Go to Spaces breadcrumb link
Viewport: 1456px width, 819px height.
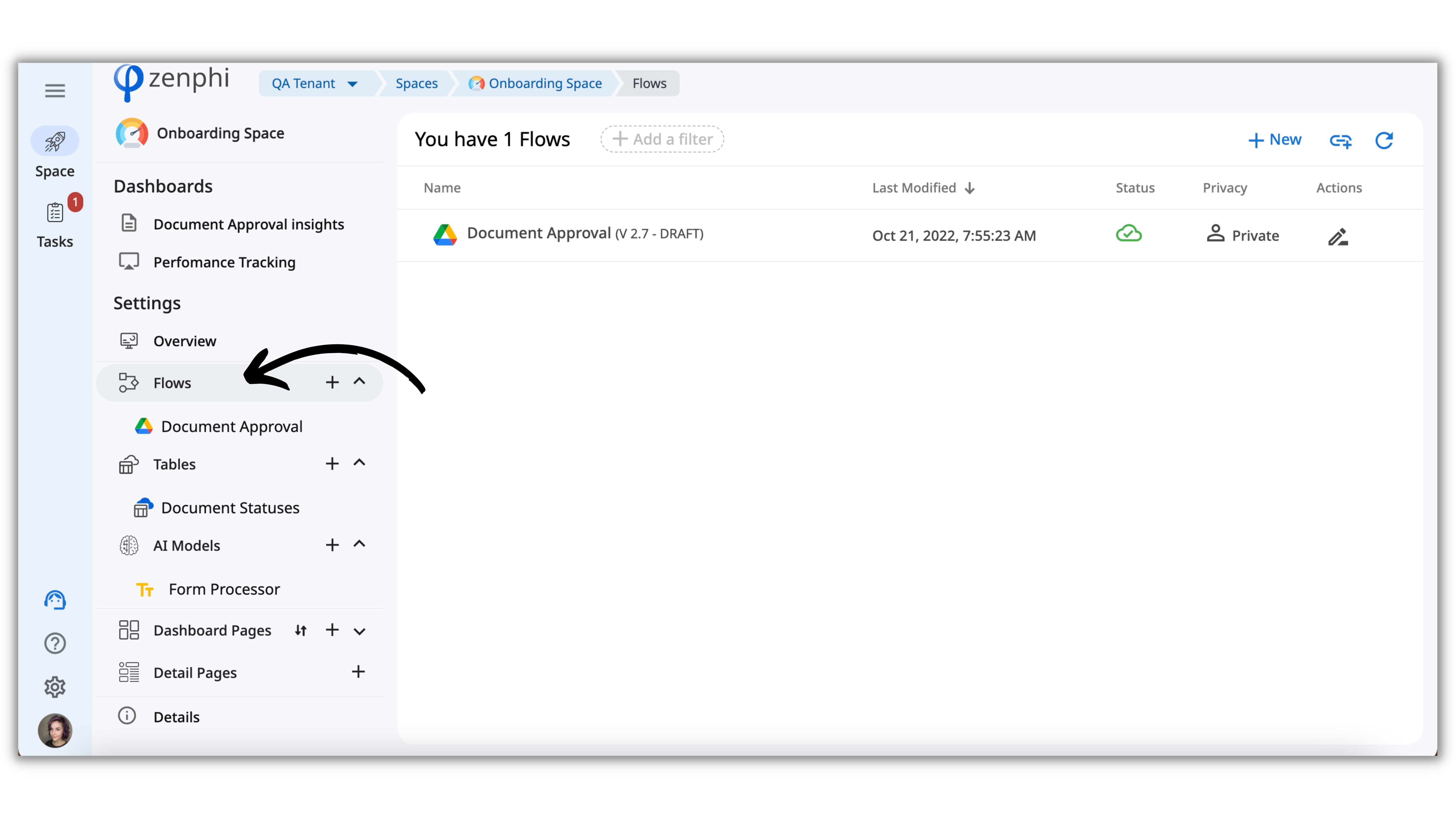[416, 84]
